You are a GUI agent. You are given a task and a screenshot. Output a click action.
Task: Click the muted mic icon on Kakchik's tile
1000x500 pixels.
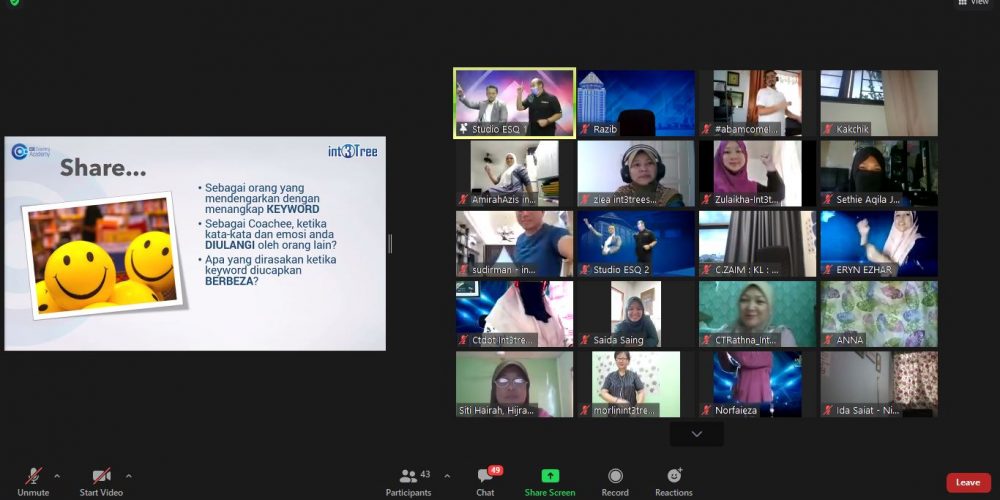[828, 129]
